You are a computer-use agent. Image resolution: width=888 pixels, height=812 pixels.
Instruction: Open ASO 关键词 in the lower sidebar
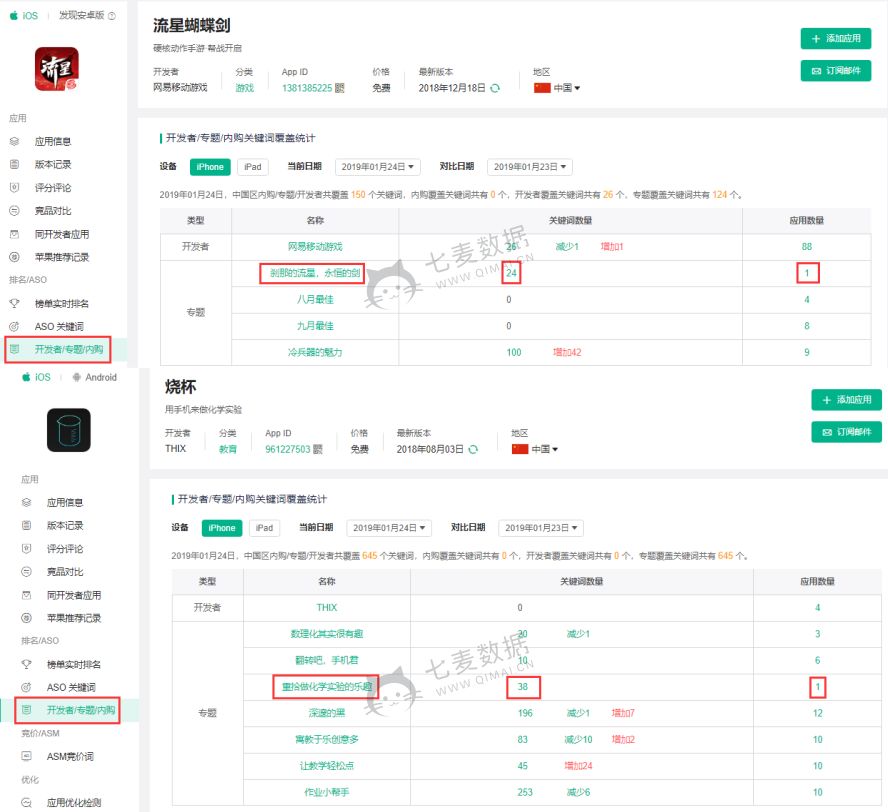[71, 687]
